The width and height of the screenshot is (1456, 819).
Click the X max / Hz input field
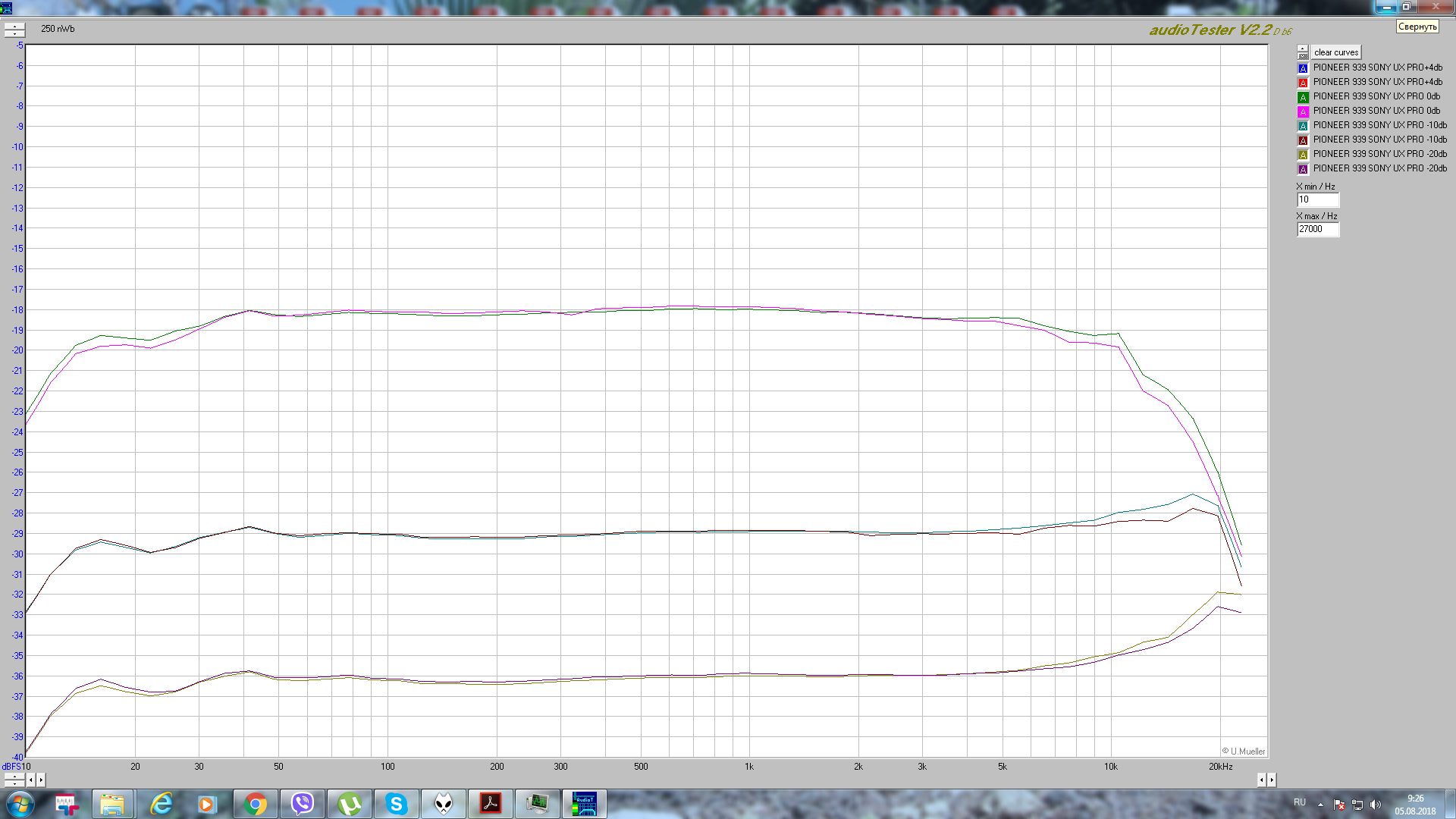click(x=1317, y=229)
